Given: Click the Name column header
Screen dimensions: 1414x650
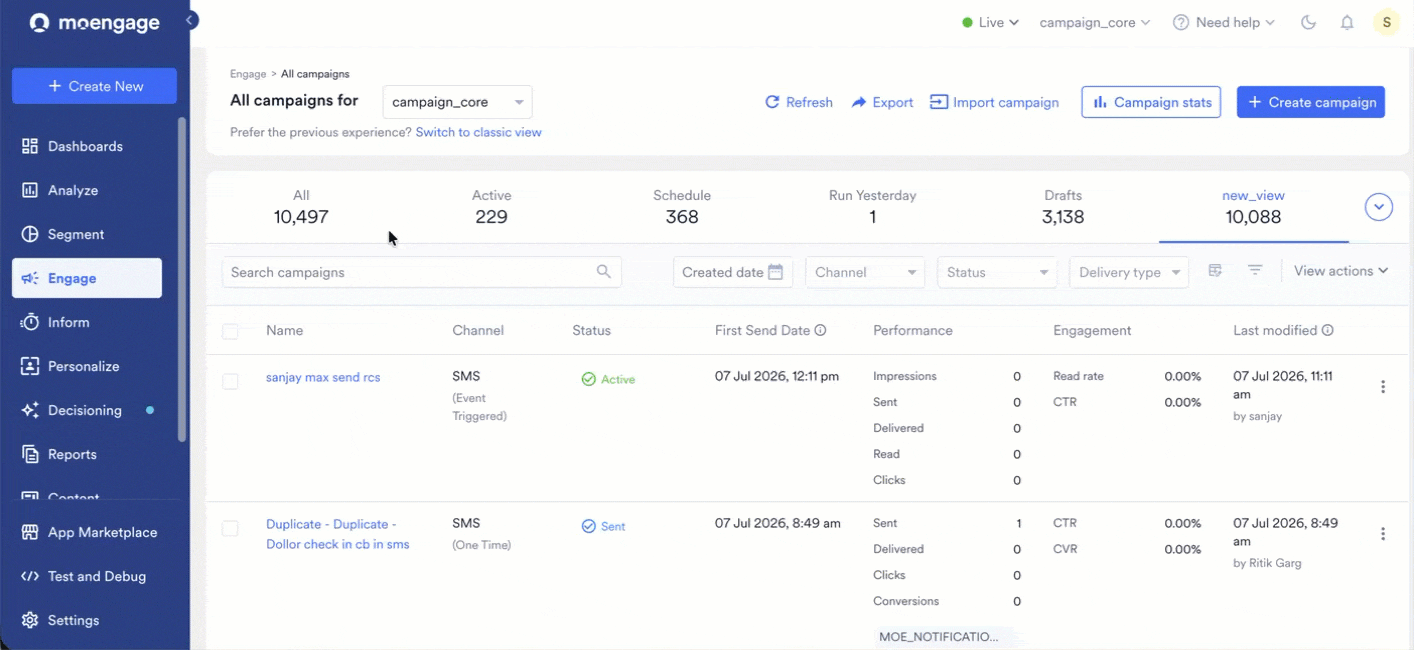Looking at the screenshot, I should point(284,330).
